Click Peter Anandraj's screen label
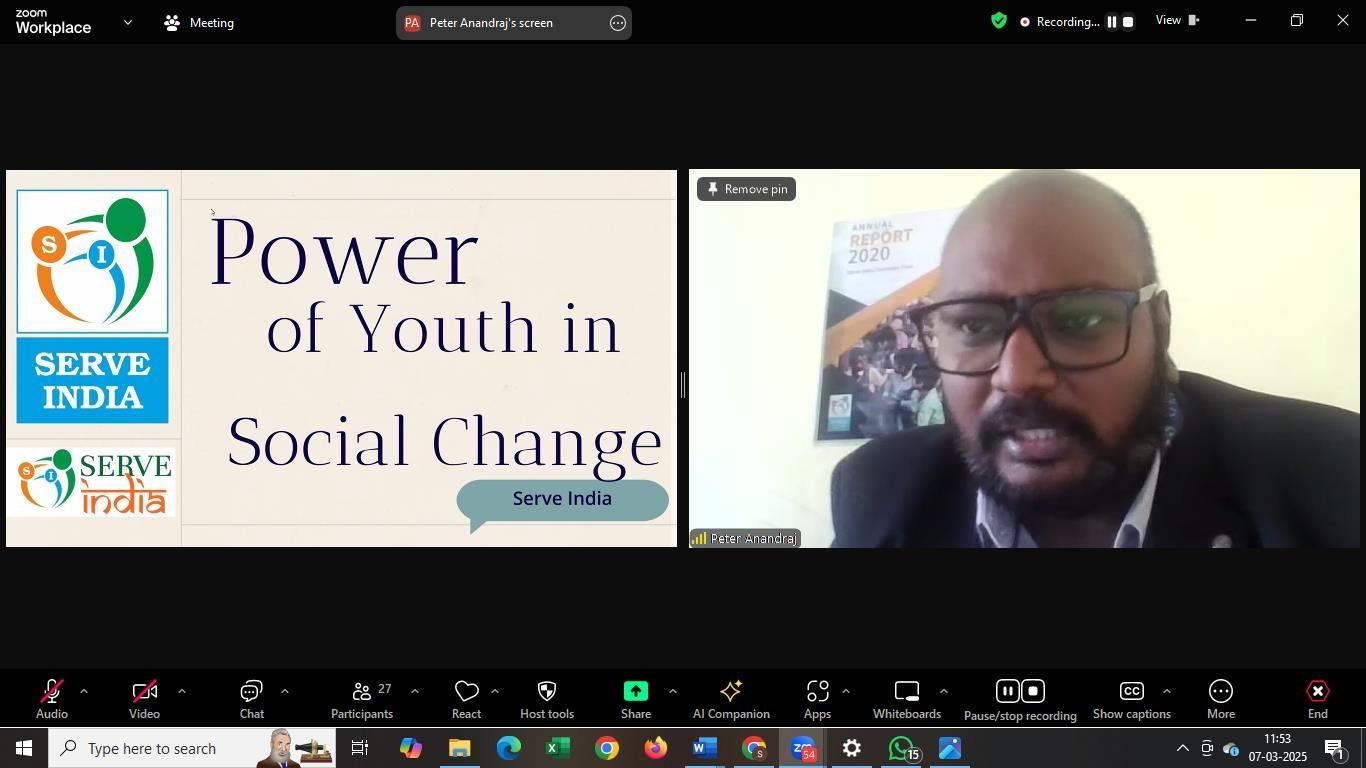 pos(491,23)
